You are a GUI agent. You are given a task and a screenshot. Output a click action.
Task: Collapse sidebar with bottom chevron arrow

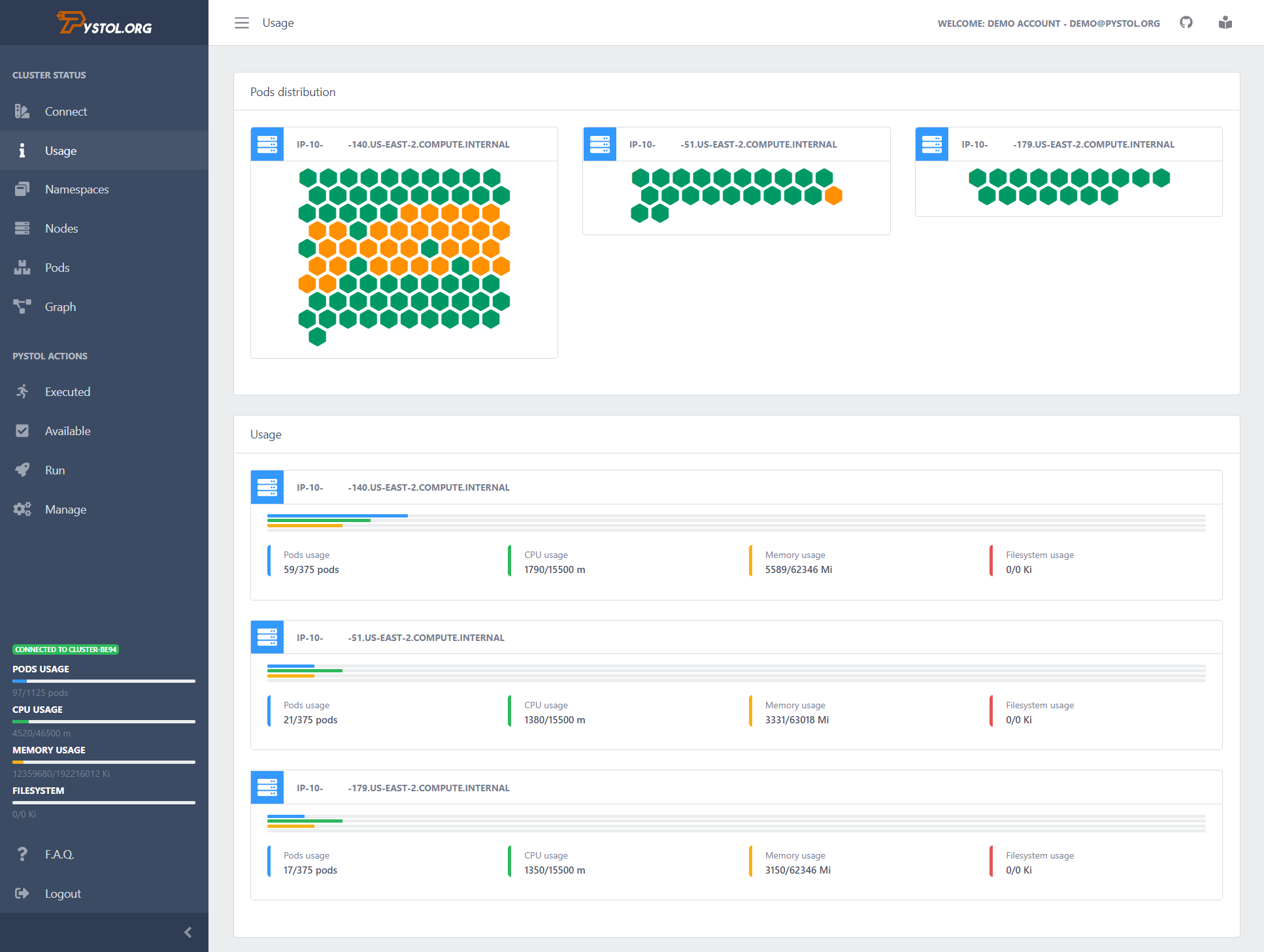(x=188, y=932)
